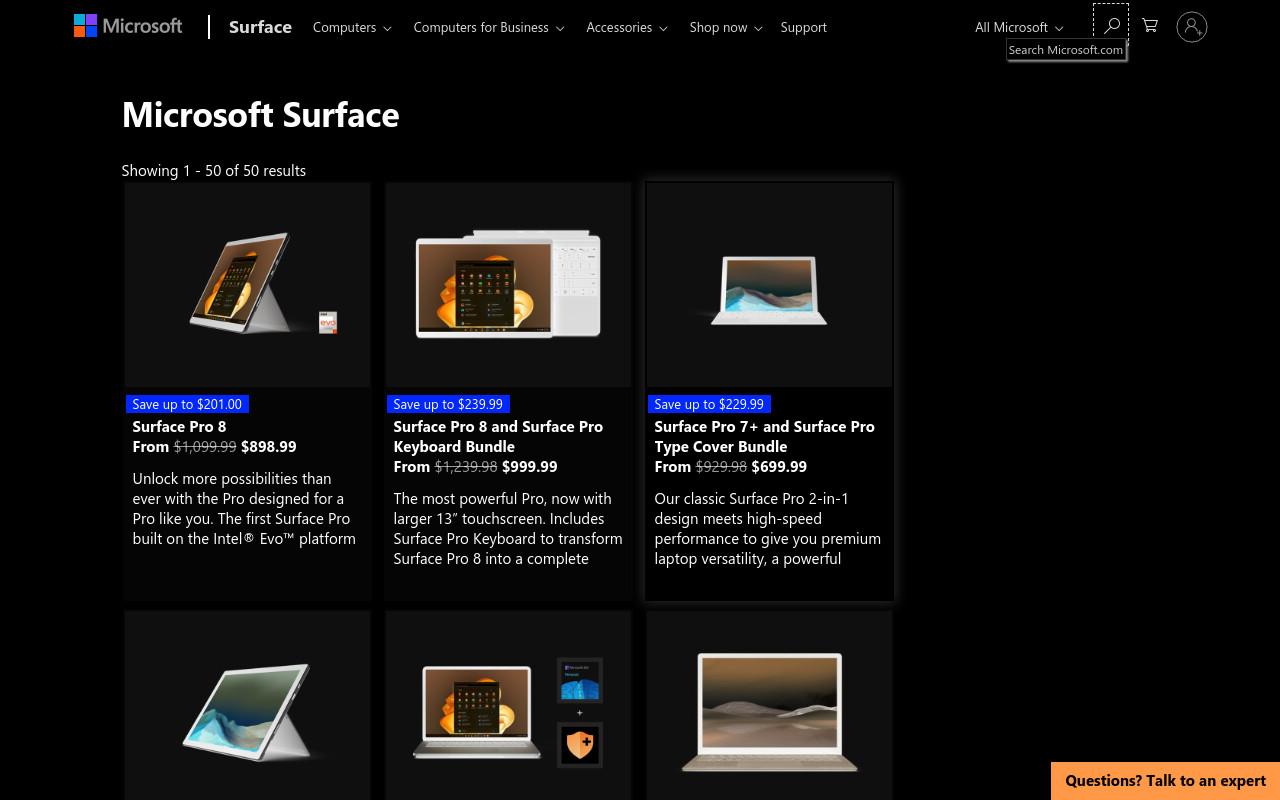Click the 'most powerful Pro' description text
Viewport: 1280px width, 800px height.
(x=508, y=528)
